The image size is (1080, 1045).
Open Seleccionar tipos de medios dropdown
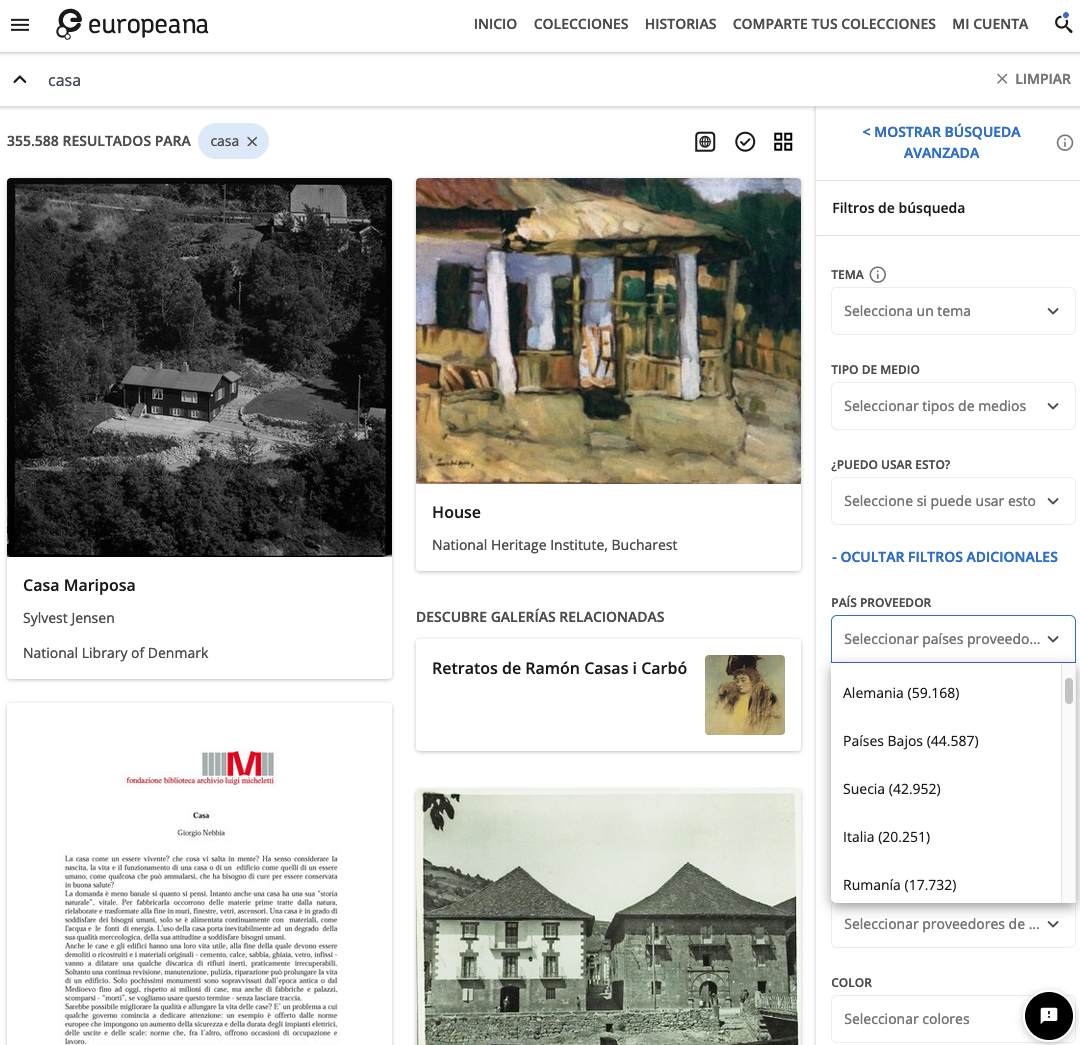953,406
